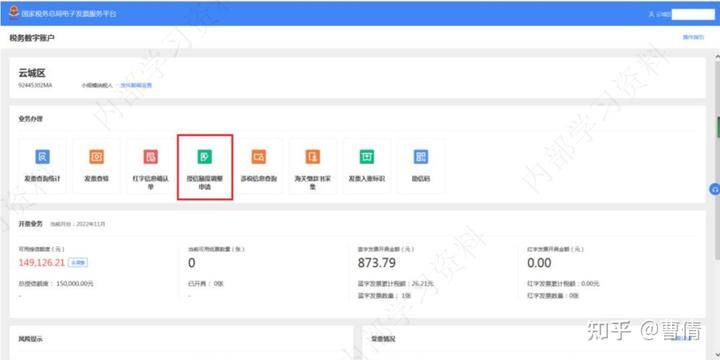Screen dimensions: 720x360
Task: Open the 发票查询统计 invoice query tile
Action: click(x=42, y=166)
